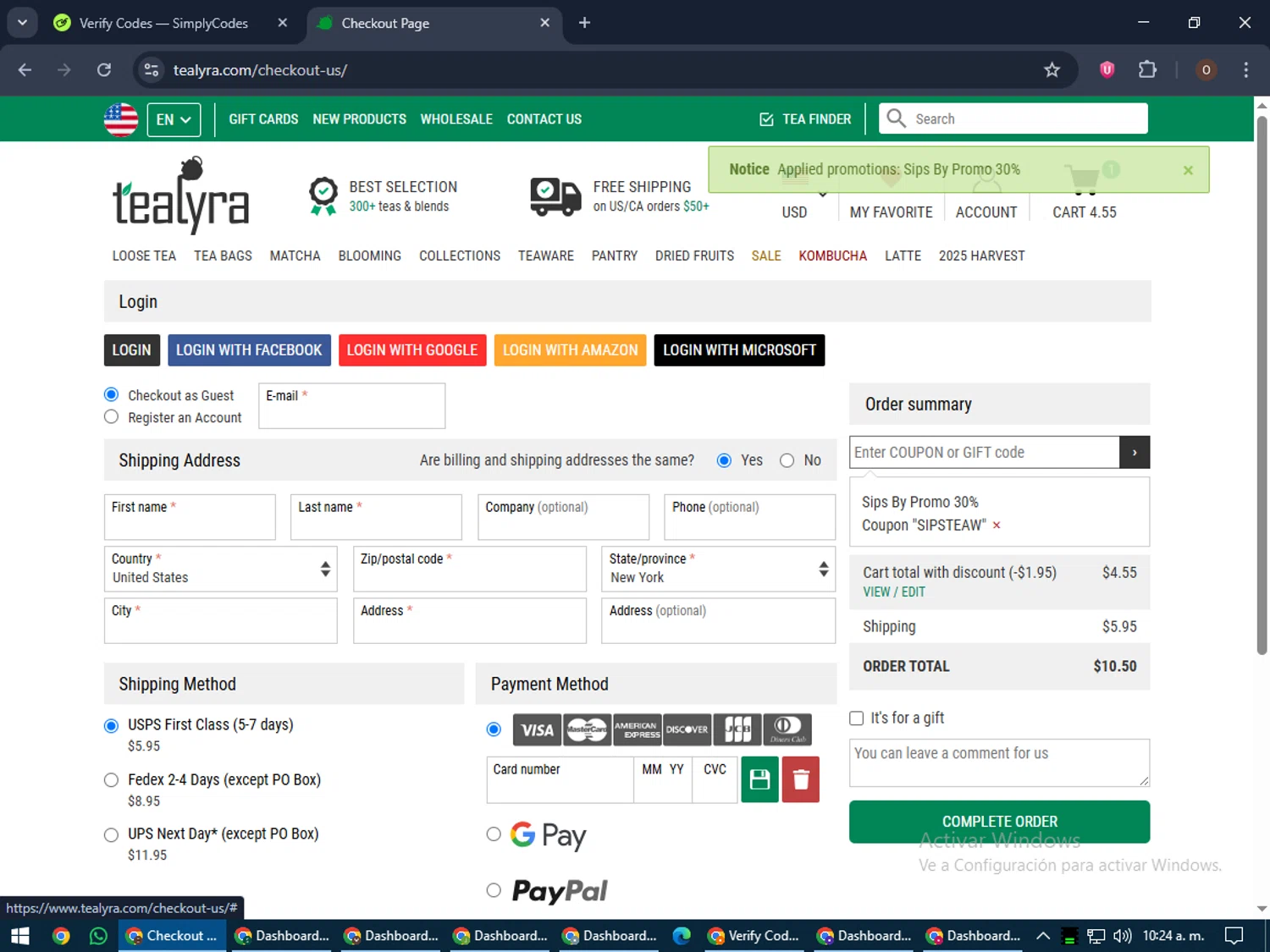Click the coupon or gift code field
This screenshot has height=952, width=1270.
[984, 453]
